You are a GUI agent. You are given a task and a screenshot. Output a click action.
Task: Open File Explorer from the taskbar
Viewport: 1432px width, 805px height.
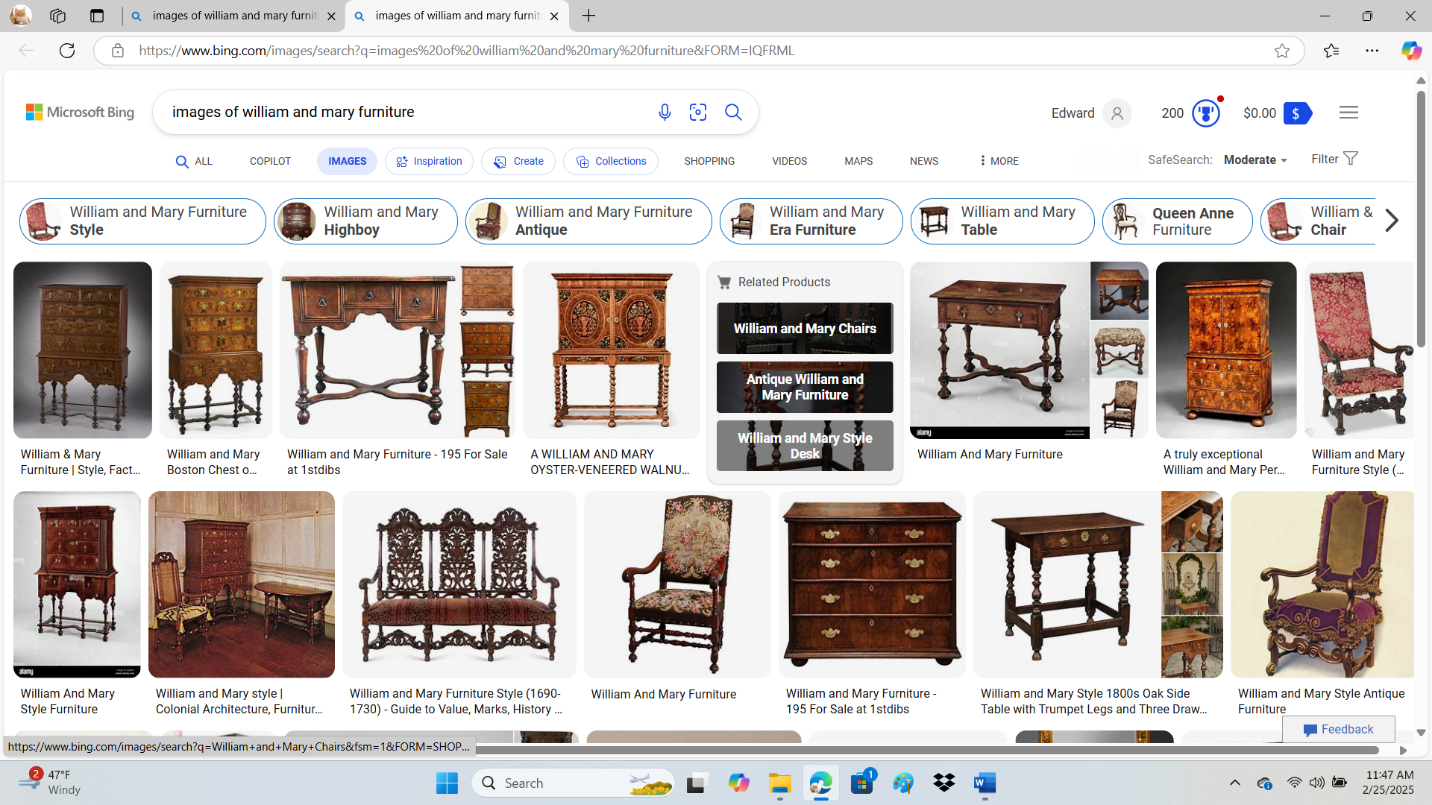[x=780, y=783]
